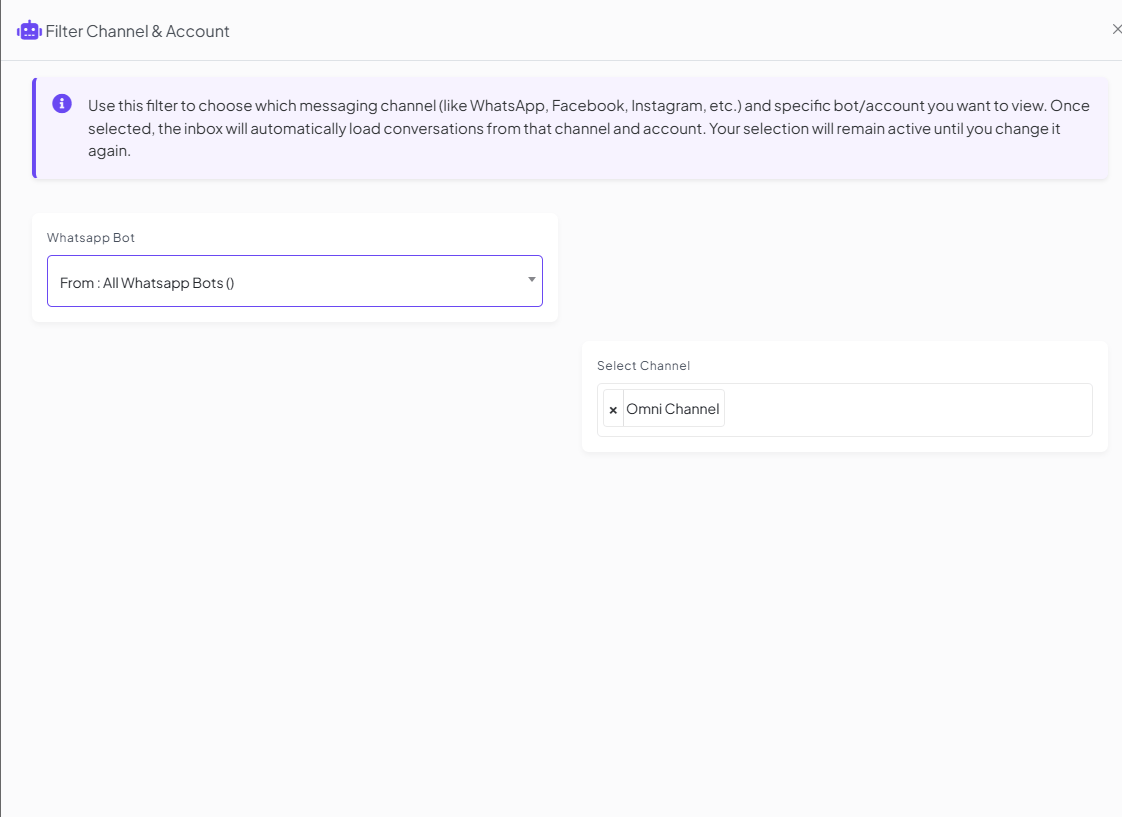Click the filter usage info message text

tap(589, 128)
